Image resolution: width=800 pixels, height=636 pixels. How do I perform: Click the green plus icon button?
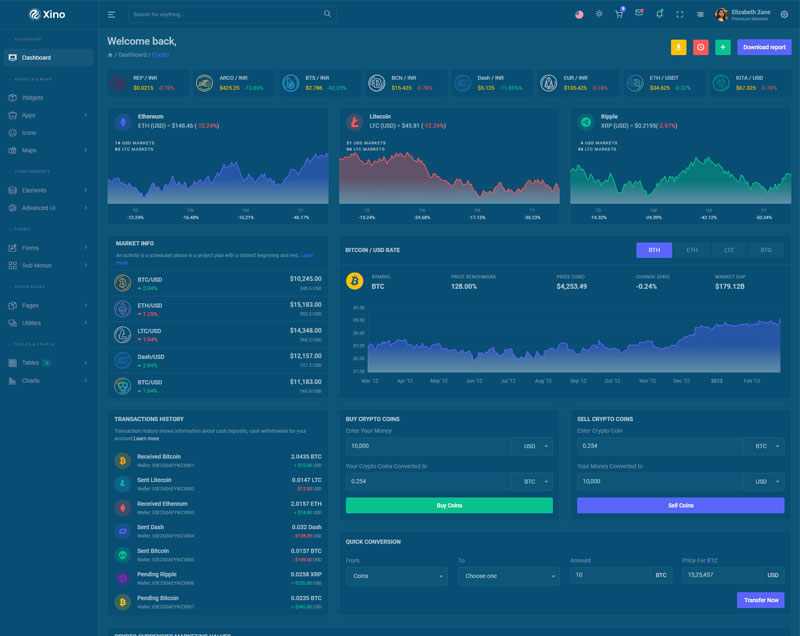(723, 47)
